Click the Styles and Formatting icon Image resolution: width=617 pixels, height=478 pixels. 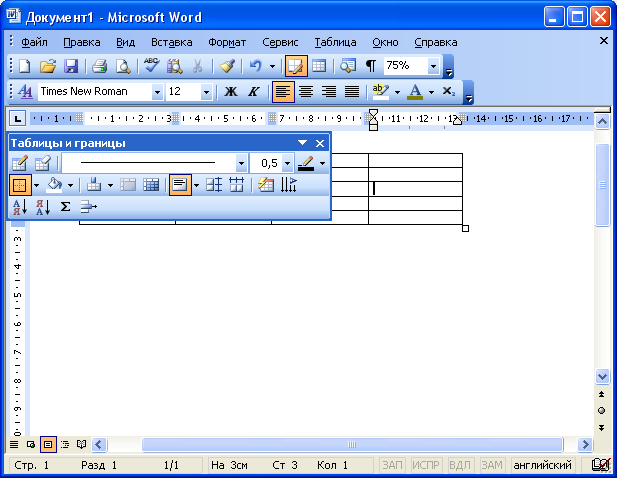click(x=25, y=92)
